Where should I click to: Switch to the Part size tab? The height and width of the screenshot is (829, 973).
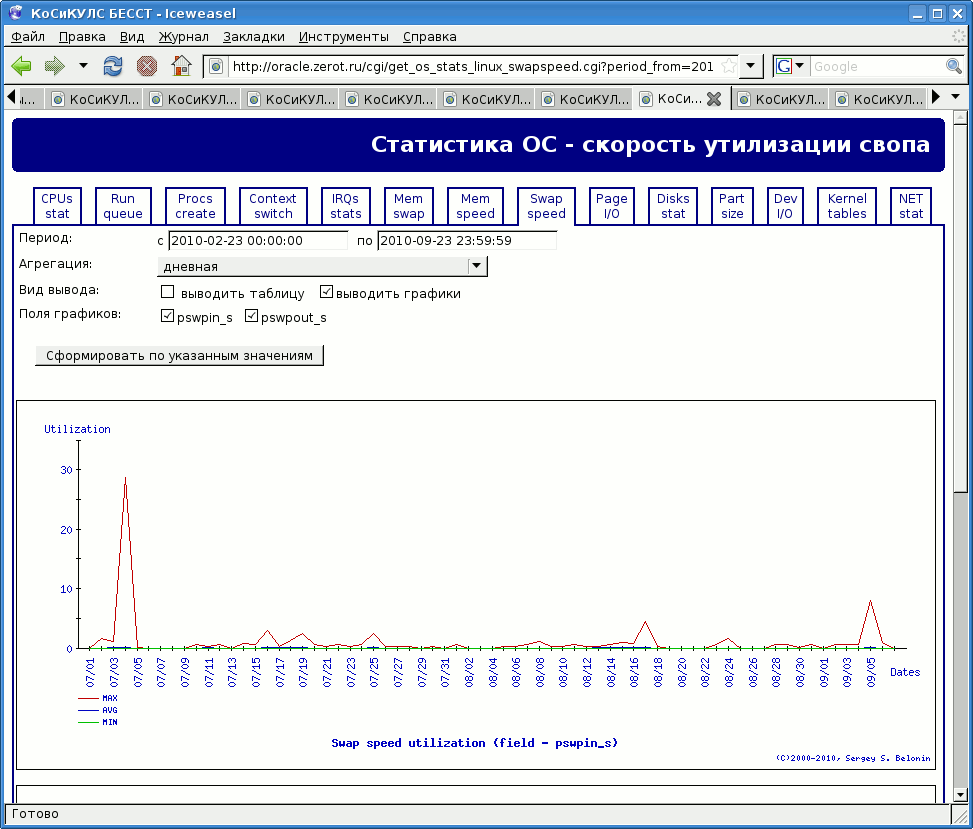(732, 206)
